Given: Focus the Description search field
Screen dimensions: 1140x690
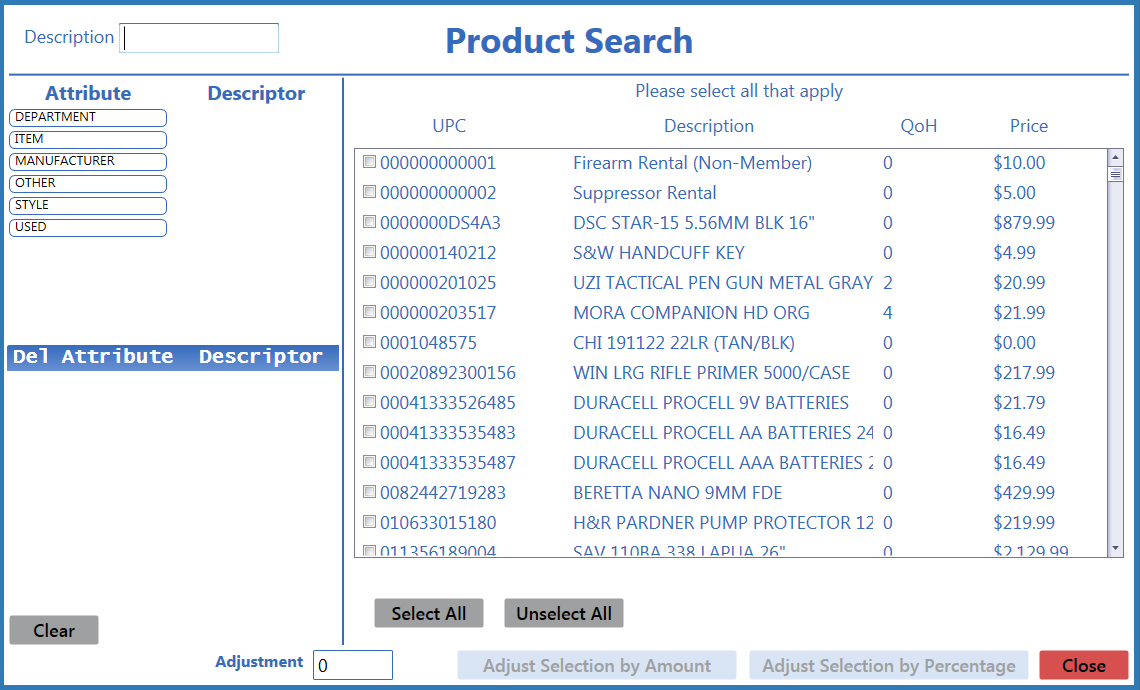Looking at the screenshot, I should click(199, 38).
